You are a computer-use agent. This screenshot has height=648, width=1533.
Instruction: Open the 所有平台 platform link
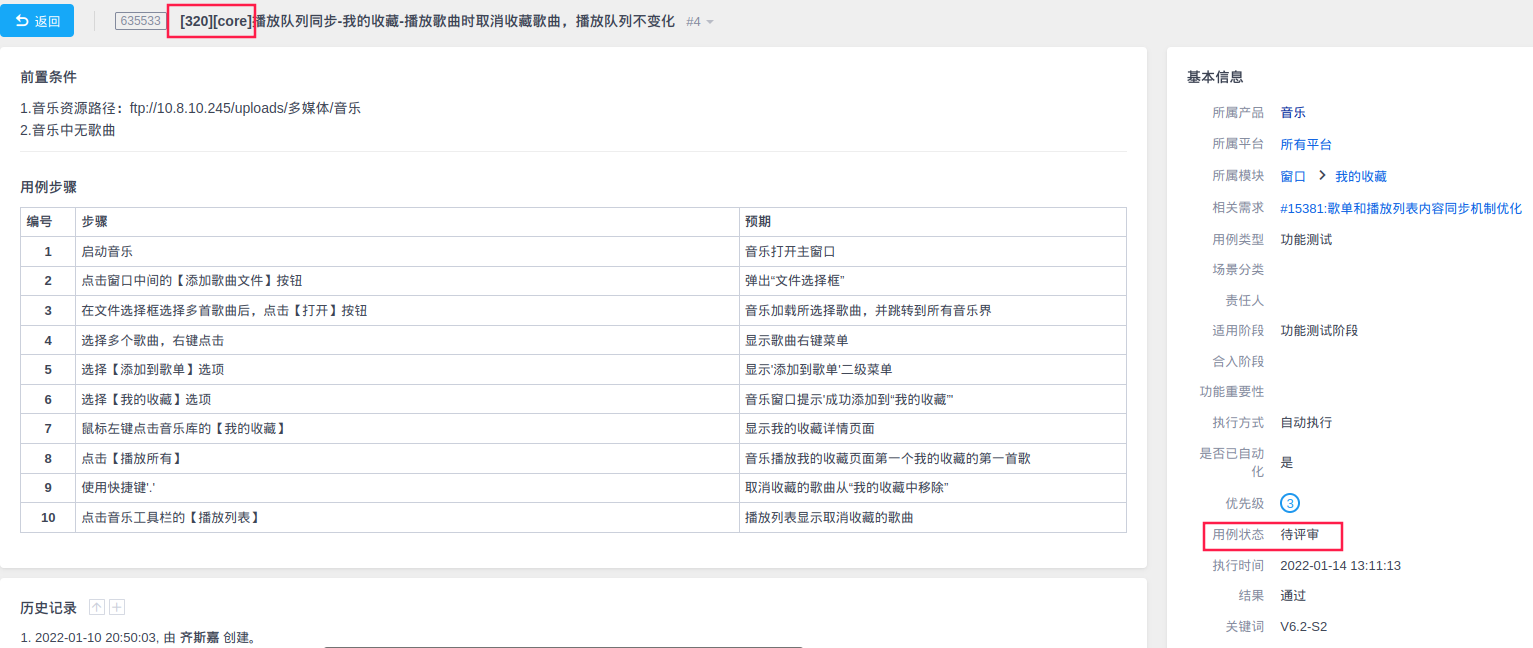[1305, 144]
